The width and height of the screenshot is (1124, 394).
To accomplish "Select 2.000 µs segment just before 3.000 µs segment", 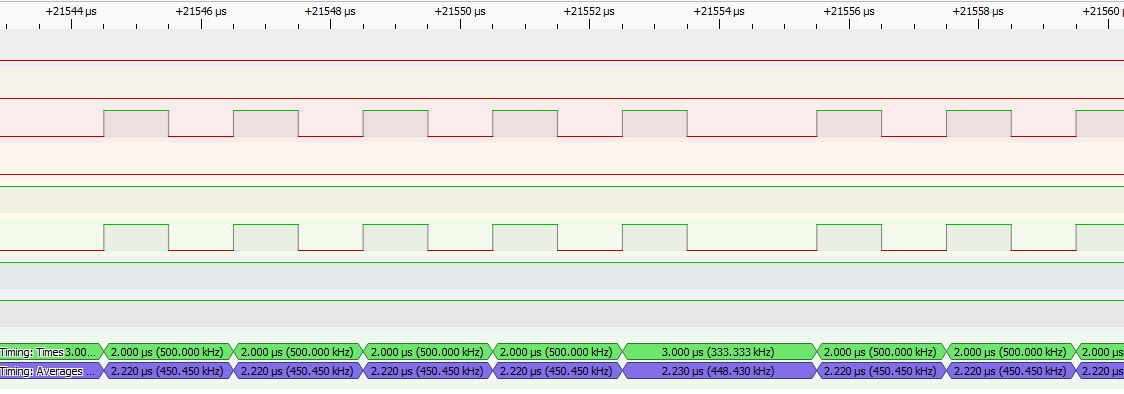I will pyautogui.click(x=558, y=352).
